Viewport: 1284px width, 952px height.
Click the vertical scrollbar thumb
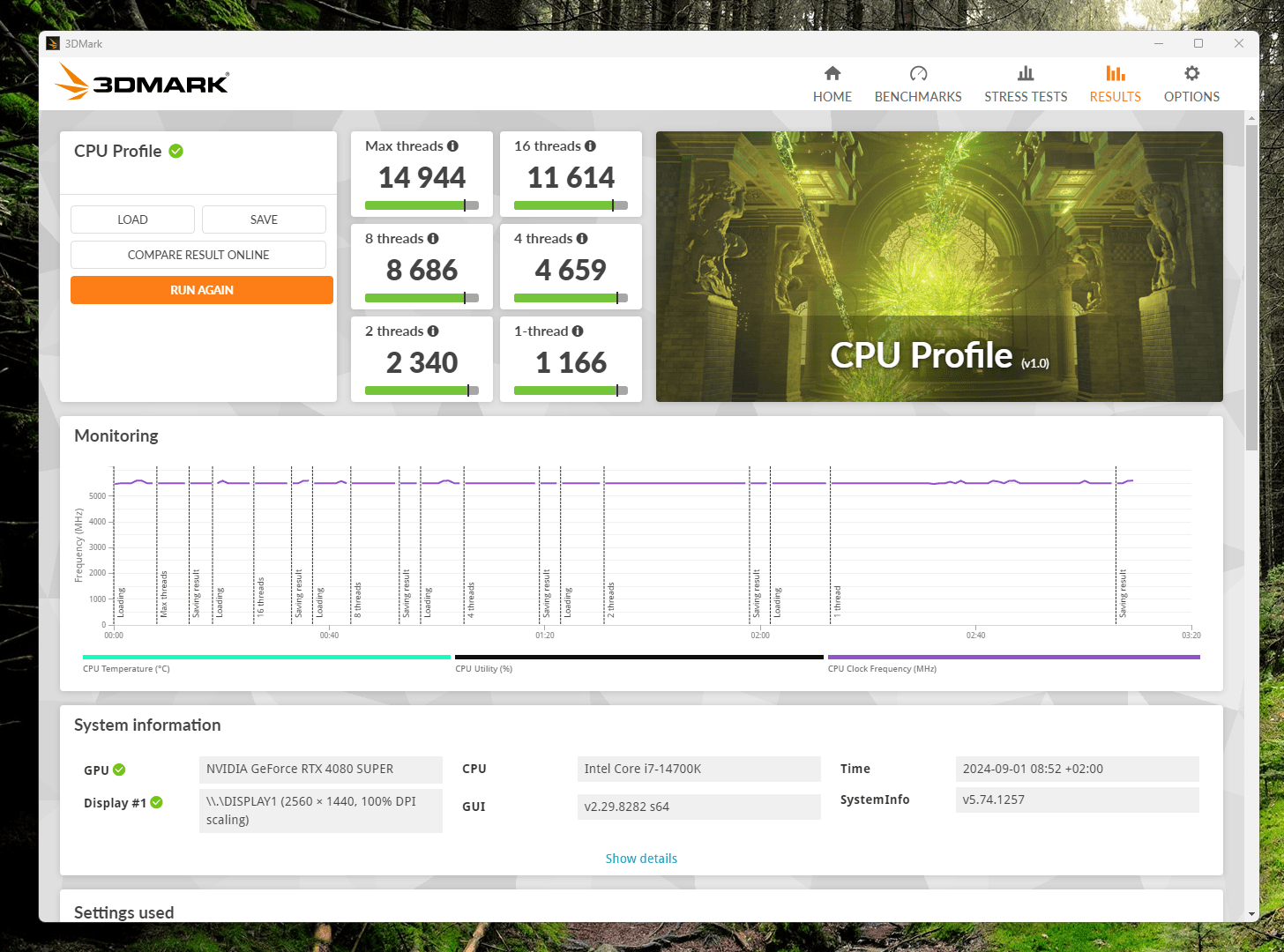(x=1251, y=287)
